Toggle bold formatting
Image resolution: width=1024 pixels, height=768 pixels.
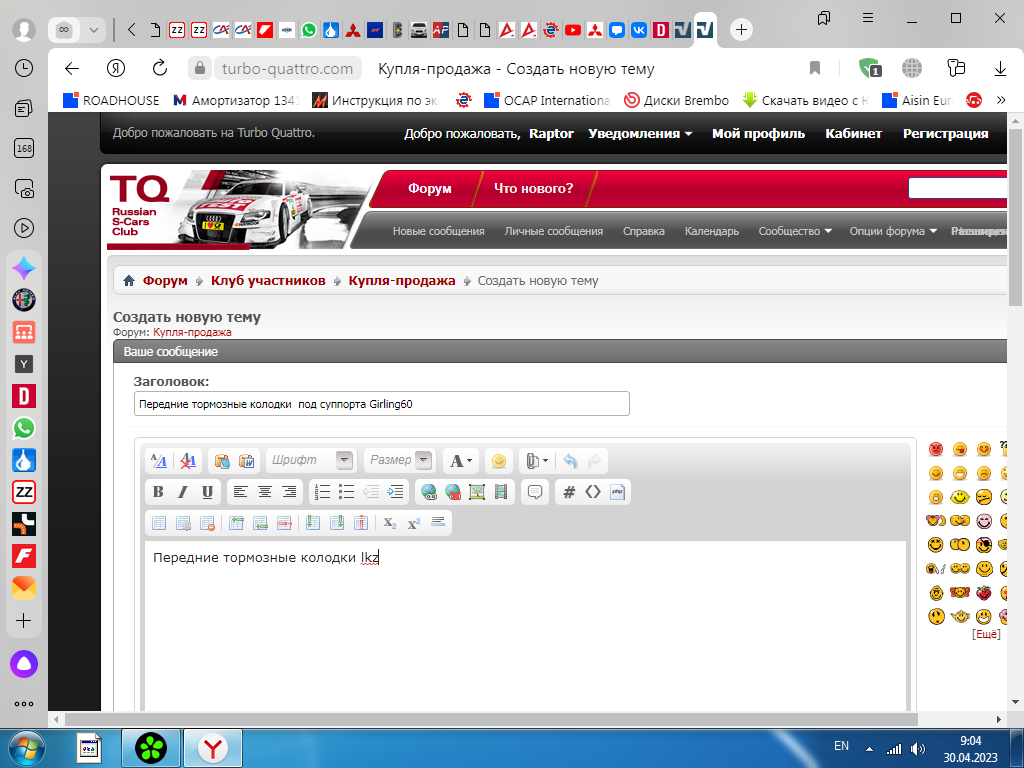[158, 492]
